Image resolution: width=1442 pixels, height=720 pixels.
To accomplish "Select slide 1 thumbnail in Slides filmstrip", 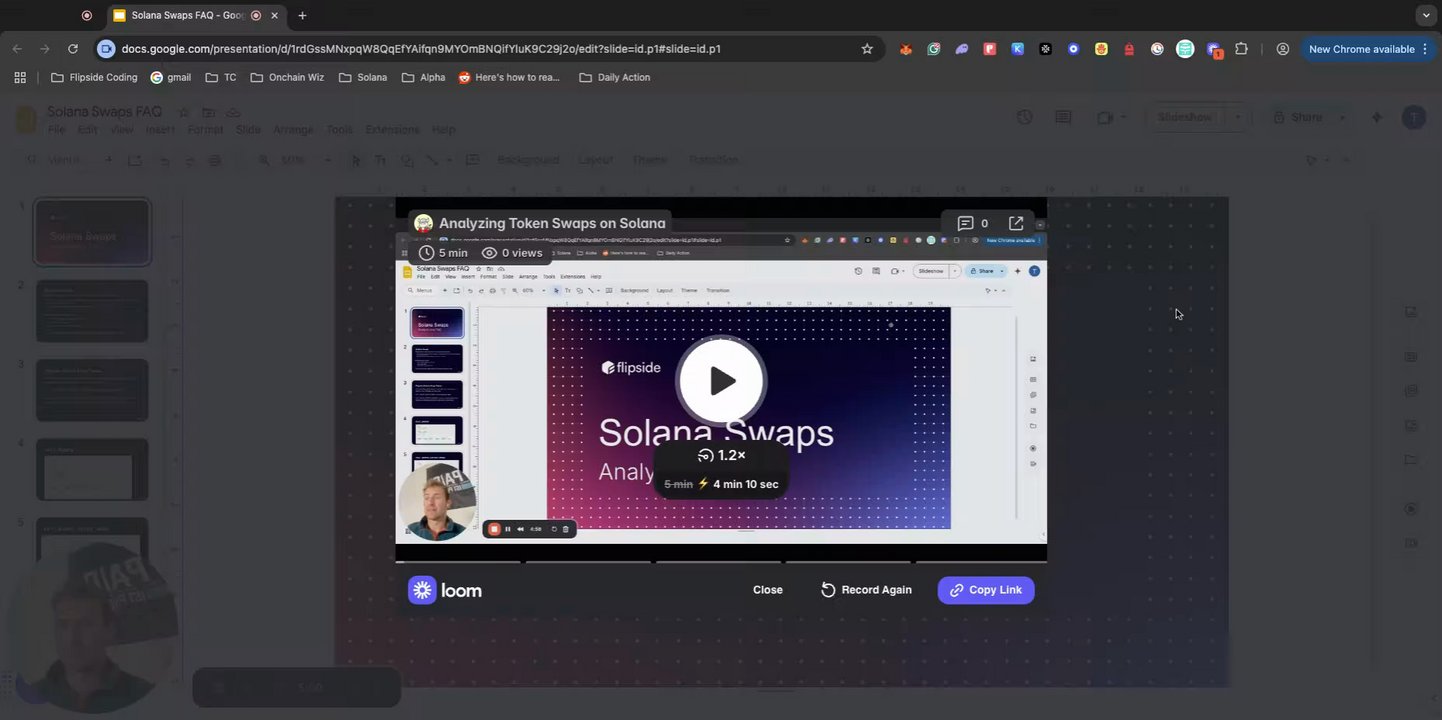I will [92, 232].
